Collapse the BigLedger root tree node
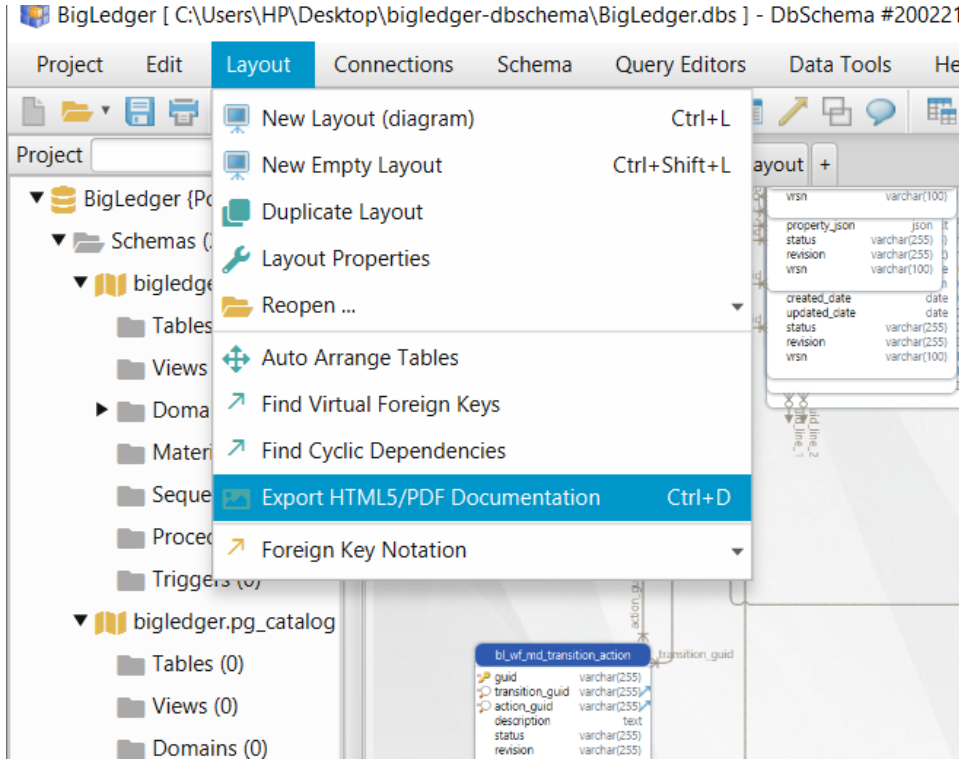 point(37,198)
